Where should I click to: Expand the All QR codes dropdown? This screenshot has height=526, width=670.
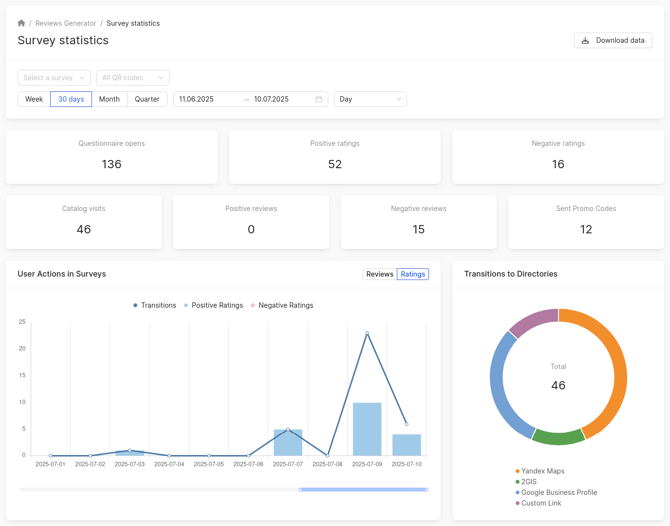tap(132, 77)
